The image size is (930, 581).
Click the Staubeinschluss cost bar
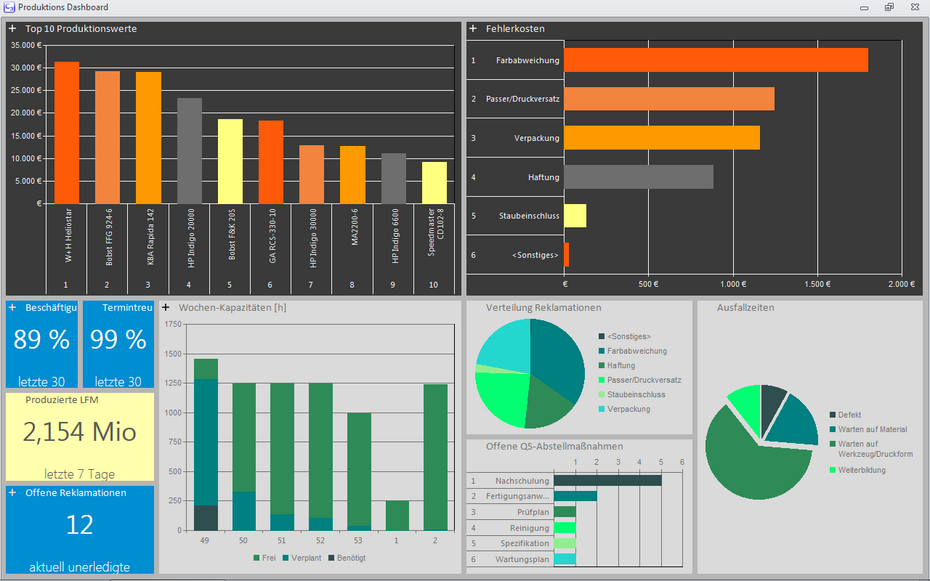point(575,216)
